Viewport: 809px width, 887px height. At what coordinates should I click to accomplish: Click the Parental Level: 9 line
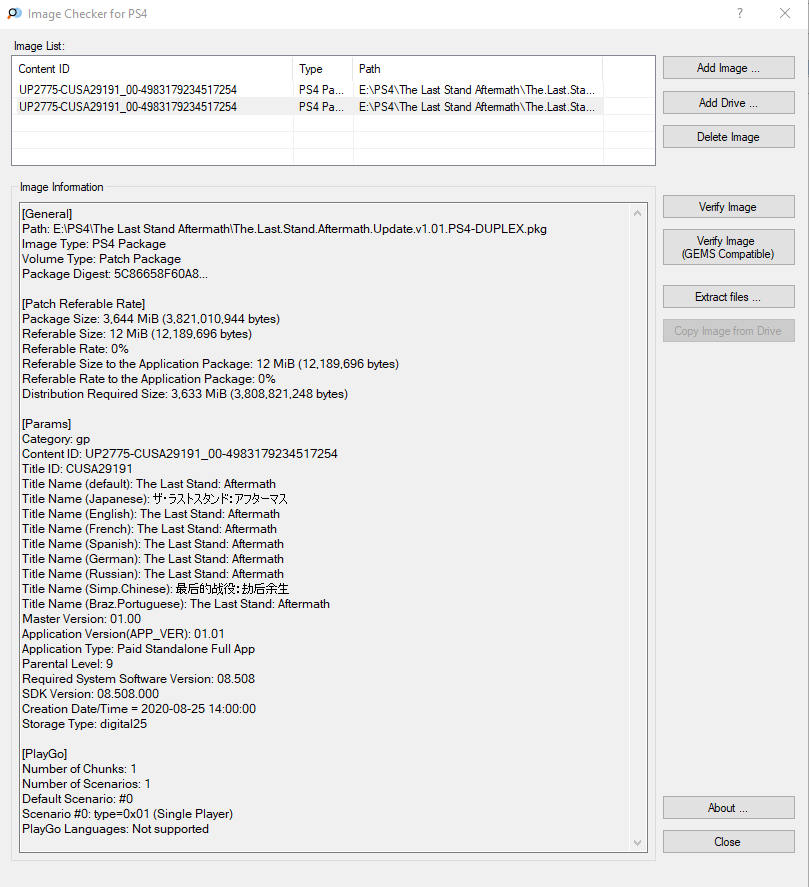pos(67,664)
